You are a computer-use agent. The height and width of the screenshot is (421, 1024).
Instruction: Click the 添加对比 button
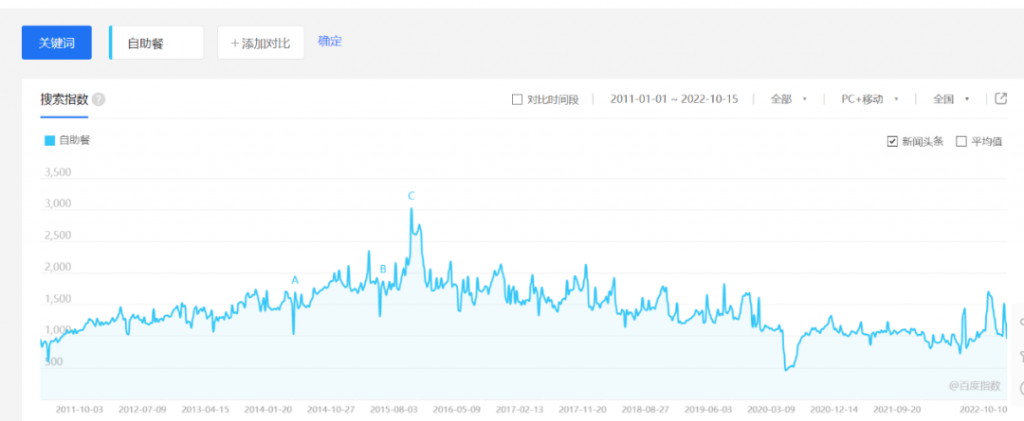click(261, 43)
